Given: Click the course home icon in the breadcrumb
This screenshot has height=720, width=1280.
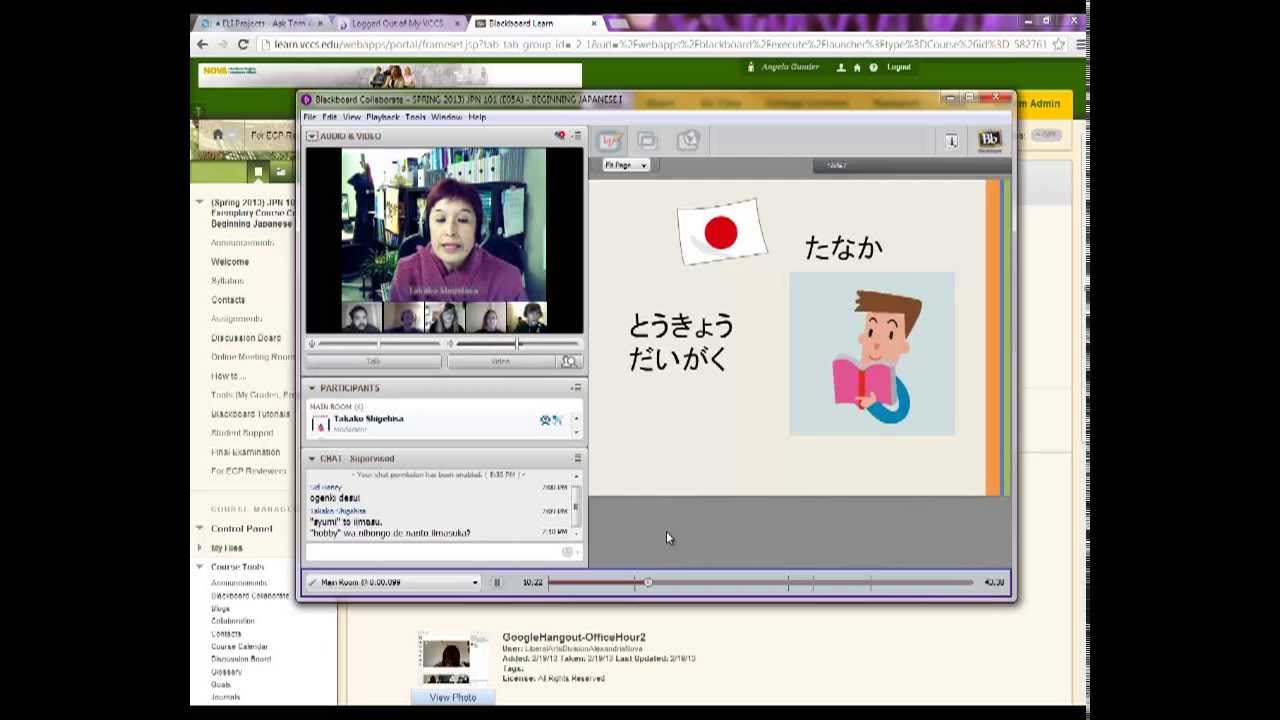Looking at the screenshot, I should click(x=218, y=135).
